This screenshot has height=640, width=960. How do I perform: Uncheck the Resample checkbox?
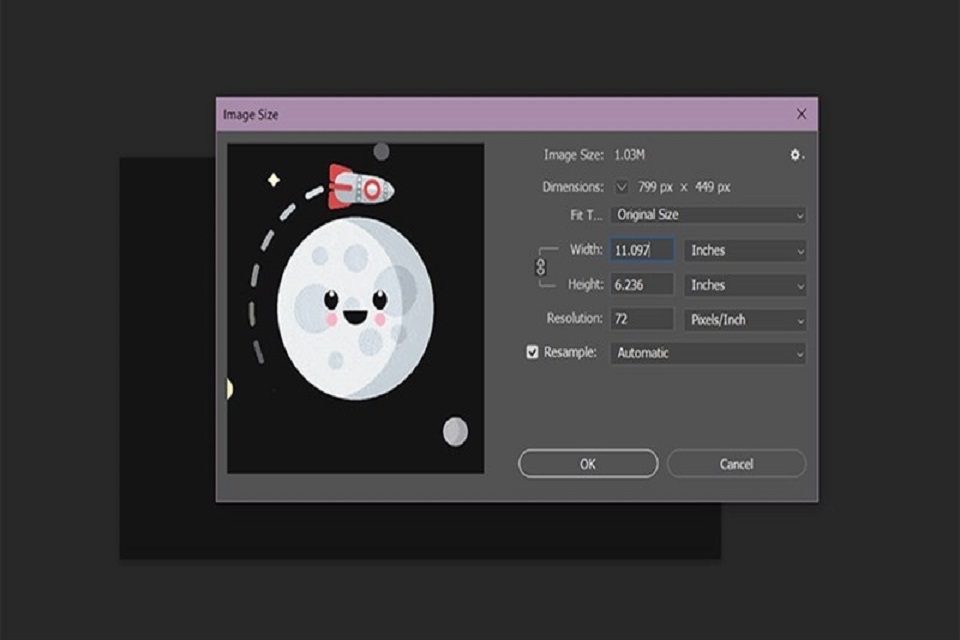pos(532,352)
